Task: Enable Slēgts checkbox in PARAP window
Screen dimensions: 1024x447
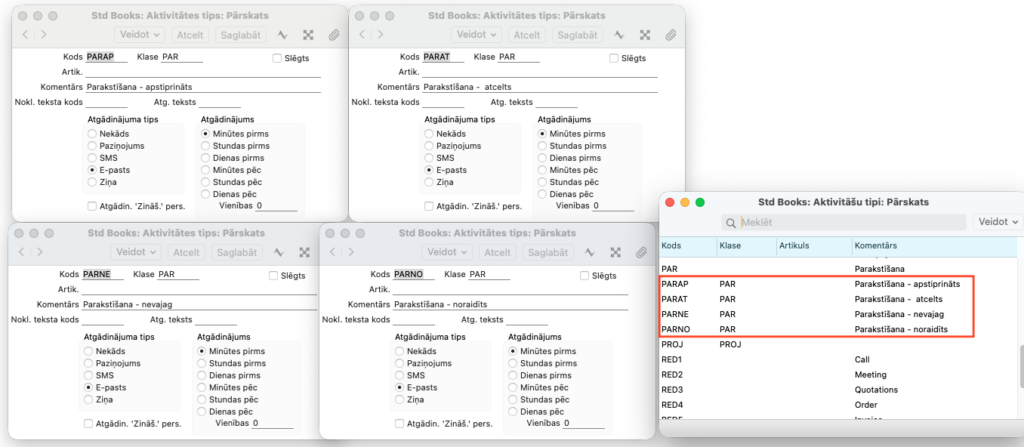Action: pos(278,59)
